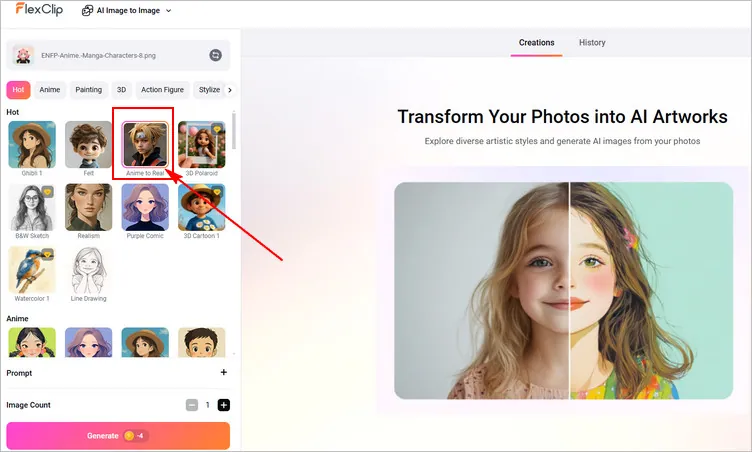Click the image count value 1
Image resolution: width=752 pixels, height=452 pixels.
tap(208, 405)
